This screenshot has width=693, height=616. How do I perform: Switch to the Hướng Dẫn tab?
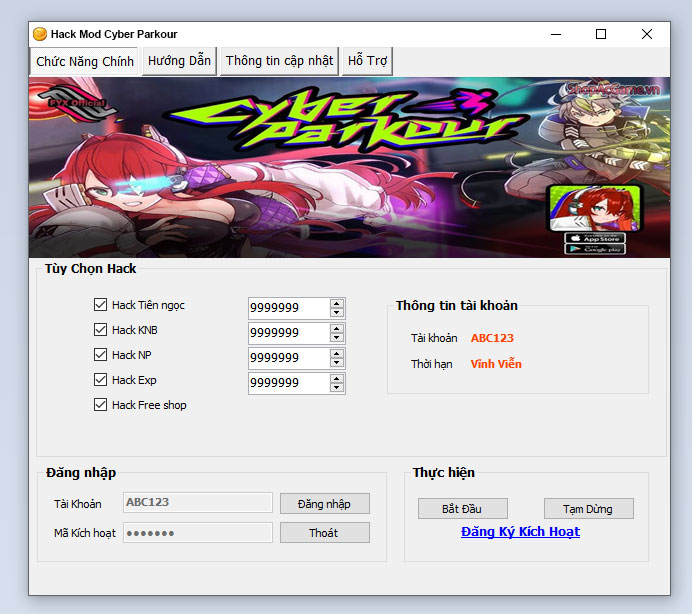(179, 61)
